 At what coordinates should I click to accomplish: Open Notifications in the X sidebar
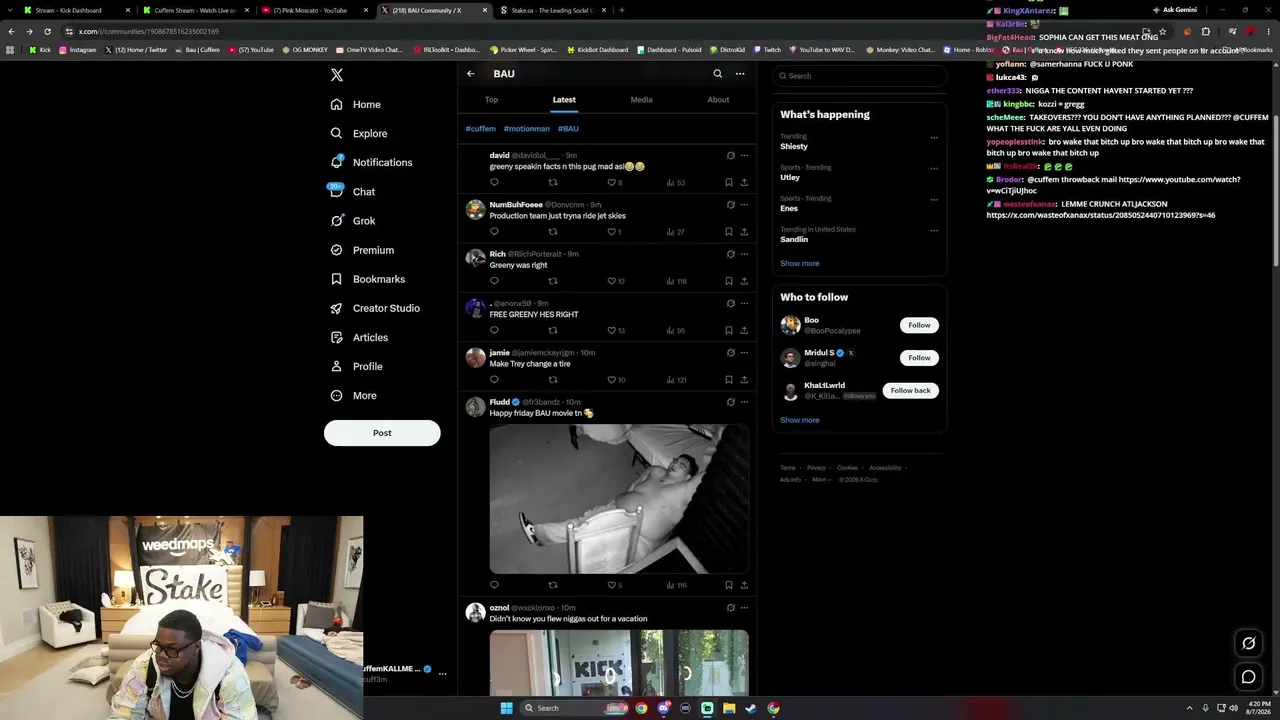pyautogui.click(x=370, y=162)
